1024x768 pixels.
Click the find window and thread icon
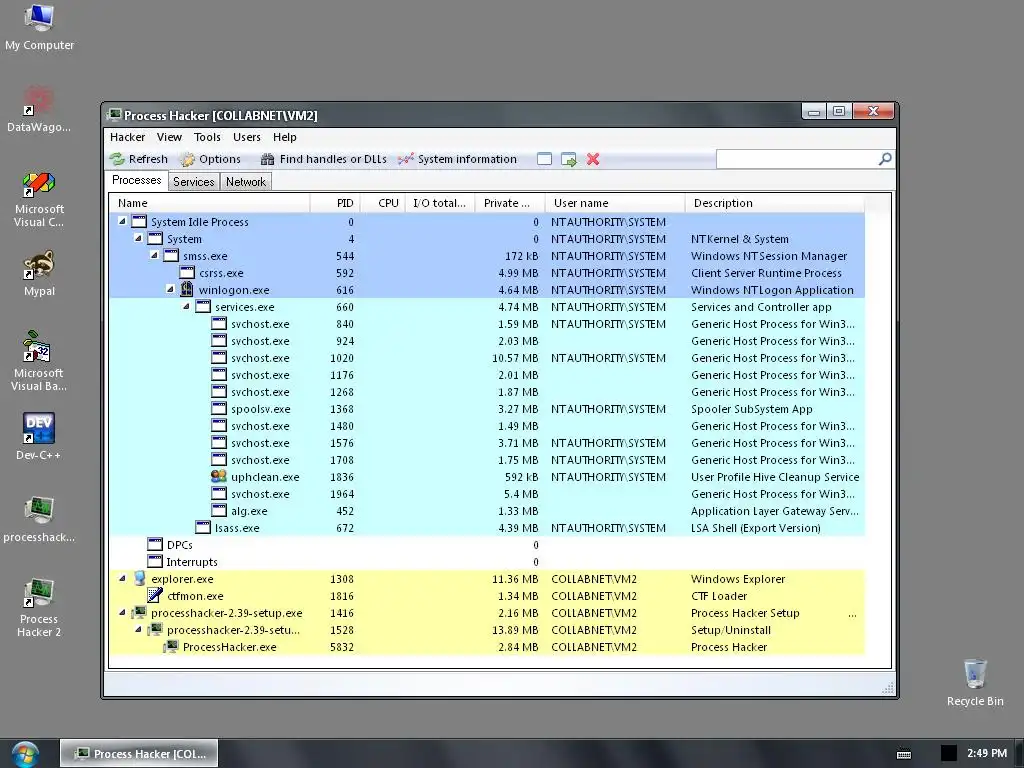click(x=569, y=159)
